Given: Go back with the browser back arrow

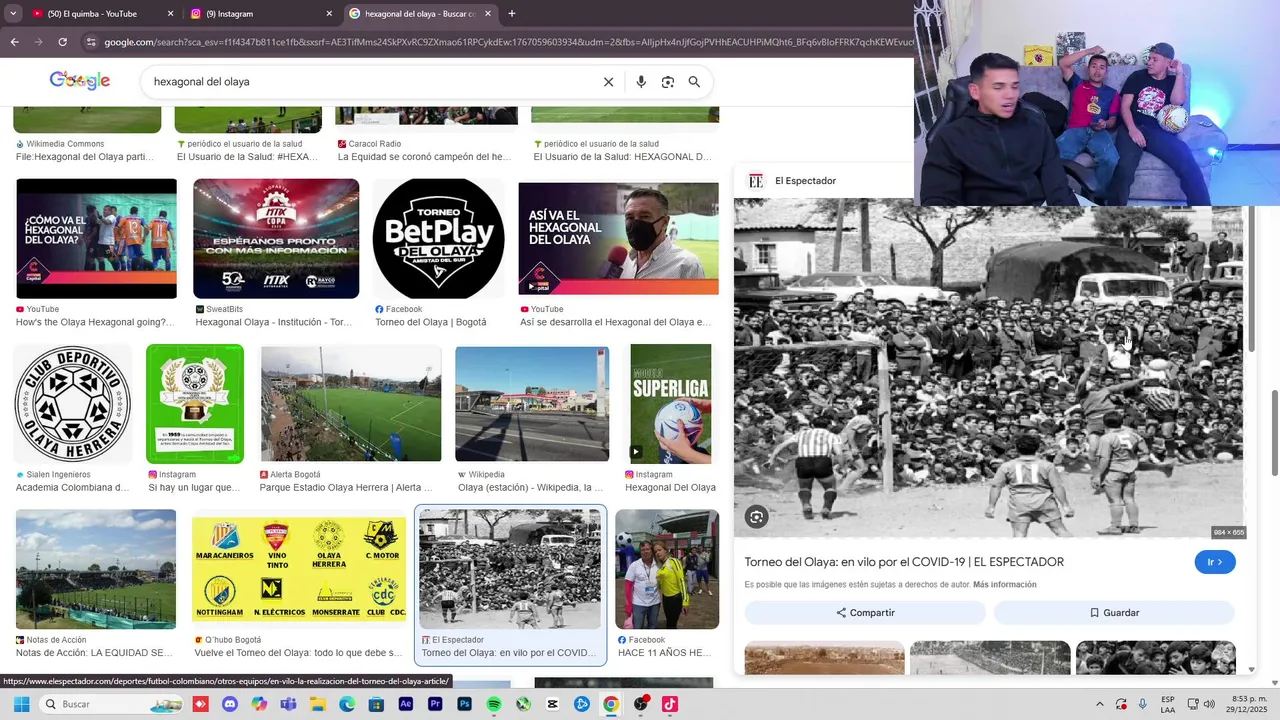Looking at the screenshot, I should click(x=14, y=42).
